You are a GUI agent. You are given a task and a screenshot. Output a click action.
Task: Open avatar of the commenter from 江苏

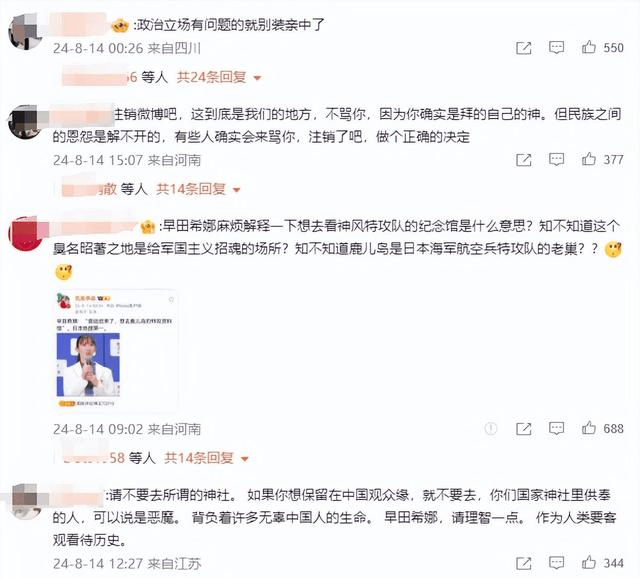click(x=26, y=501)
